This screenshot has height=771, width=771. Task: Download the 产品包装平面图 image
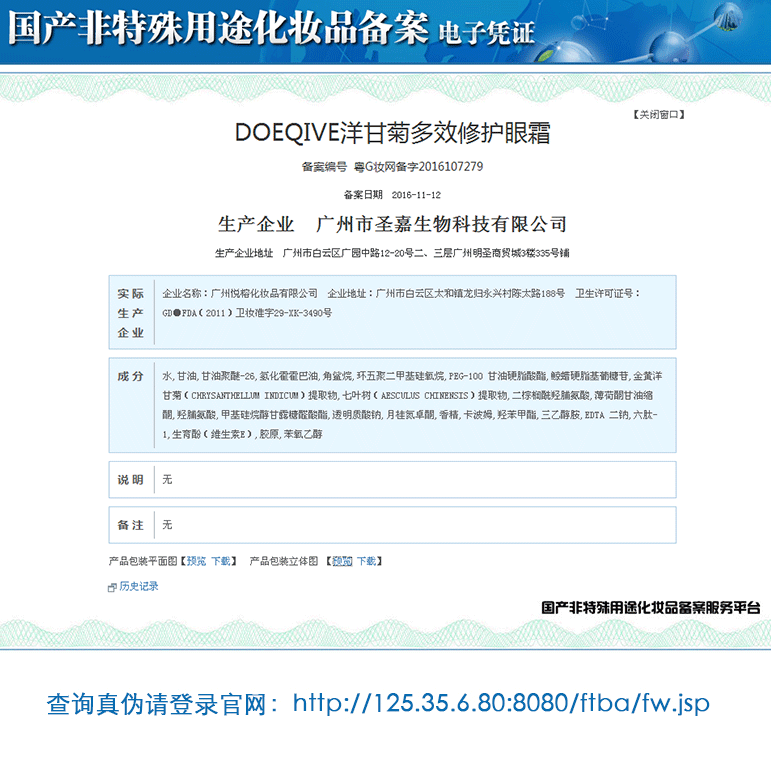point(221,561)
